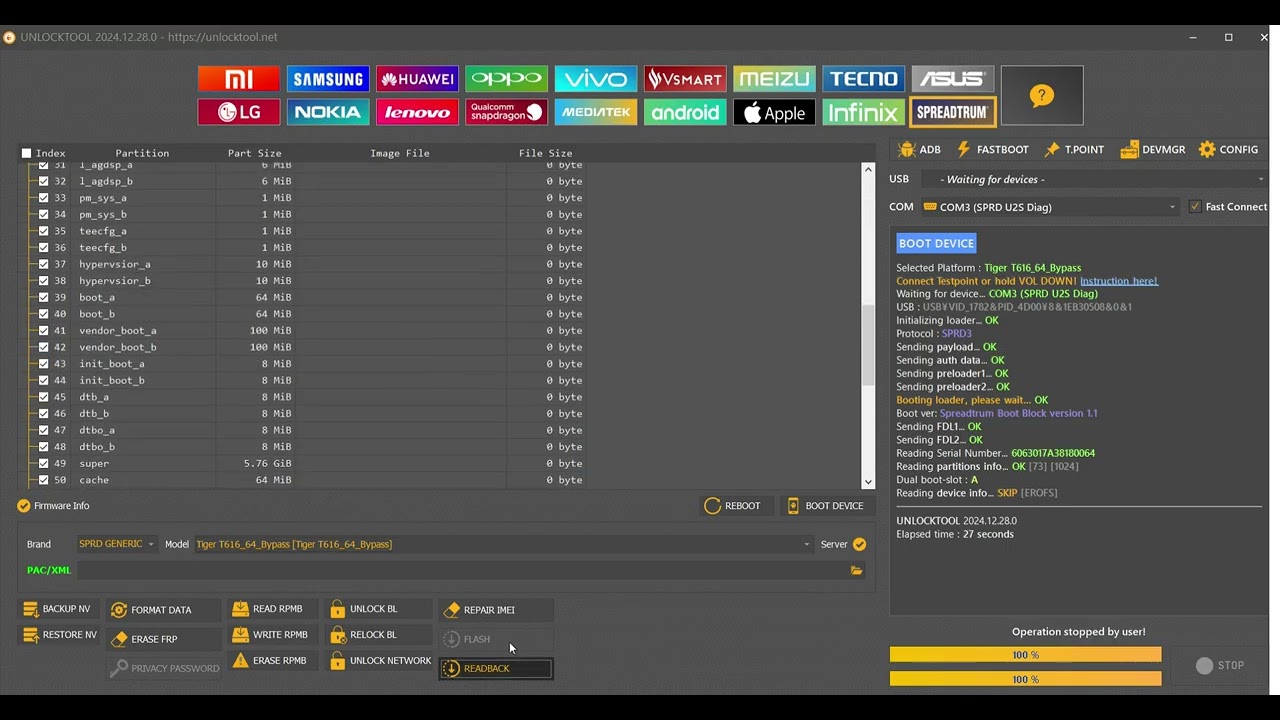The height and width of the screenshot is (720, 1280).
Task: Open DEVMGR device manager tab
Action: click(1153, 150)
